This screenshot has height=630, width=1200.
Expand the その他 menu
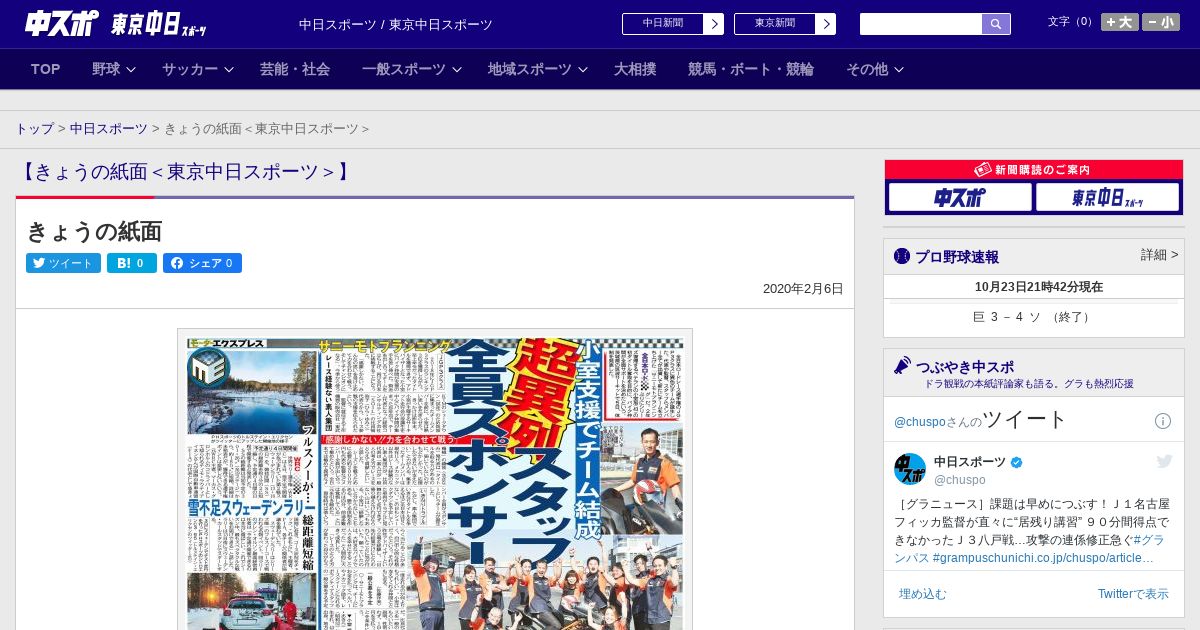point(874,69)
